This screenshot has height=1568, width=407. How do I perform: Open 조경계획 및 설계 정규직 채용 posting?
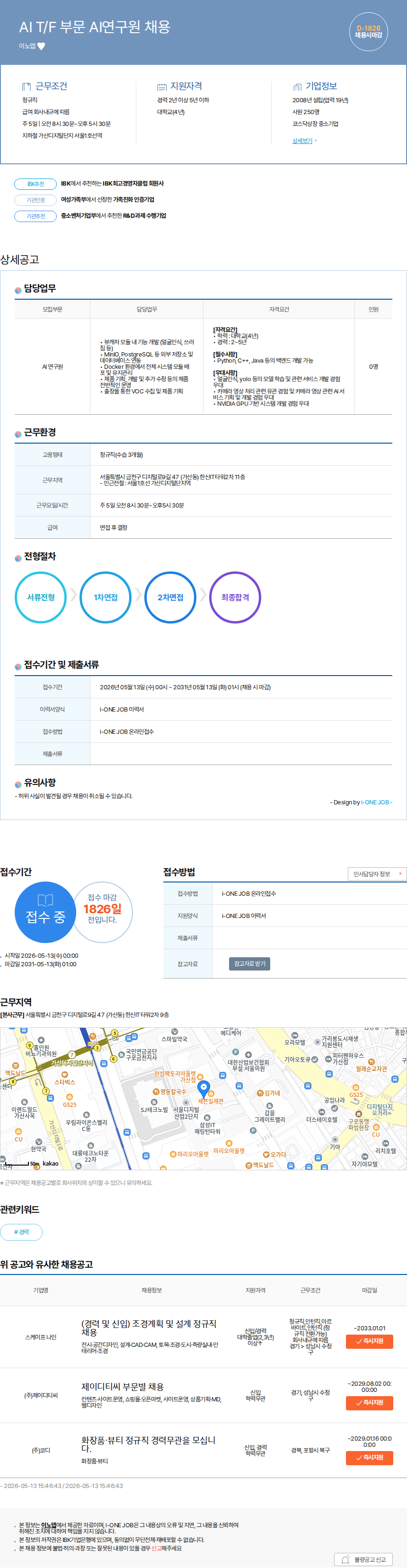point(149,1327)
